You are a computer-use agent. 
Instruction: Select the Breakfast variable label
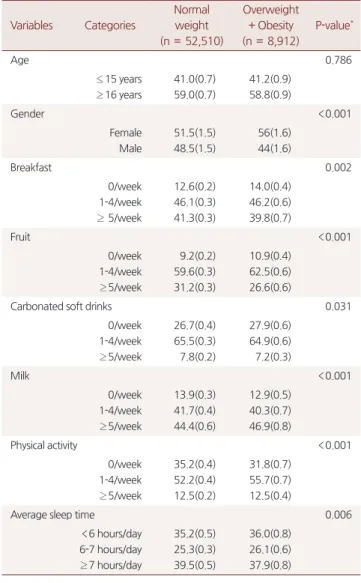pos(31,168)
